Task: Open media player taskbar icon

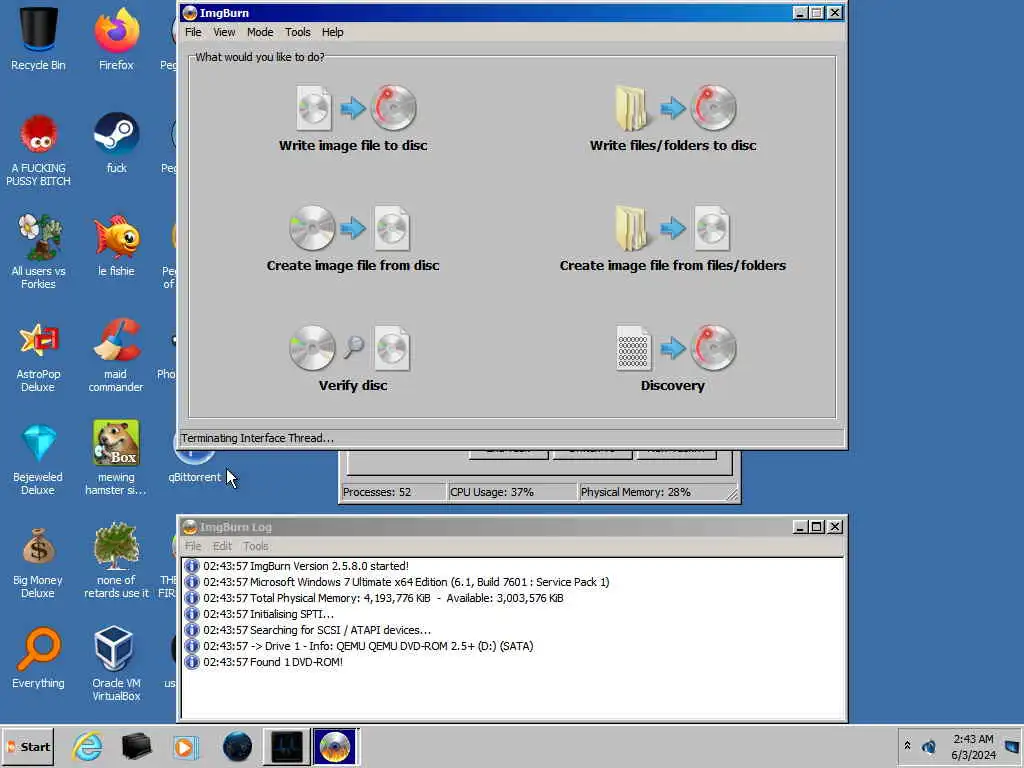Action: [185, 746]
